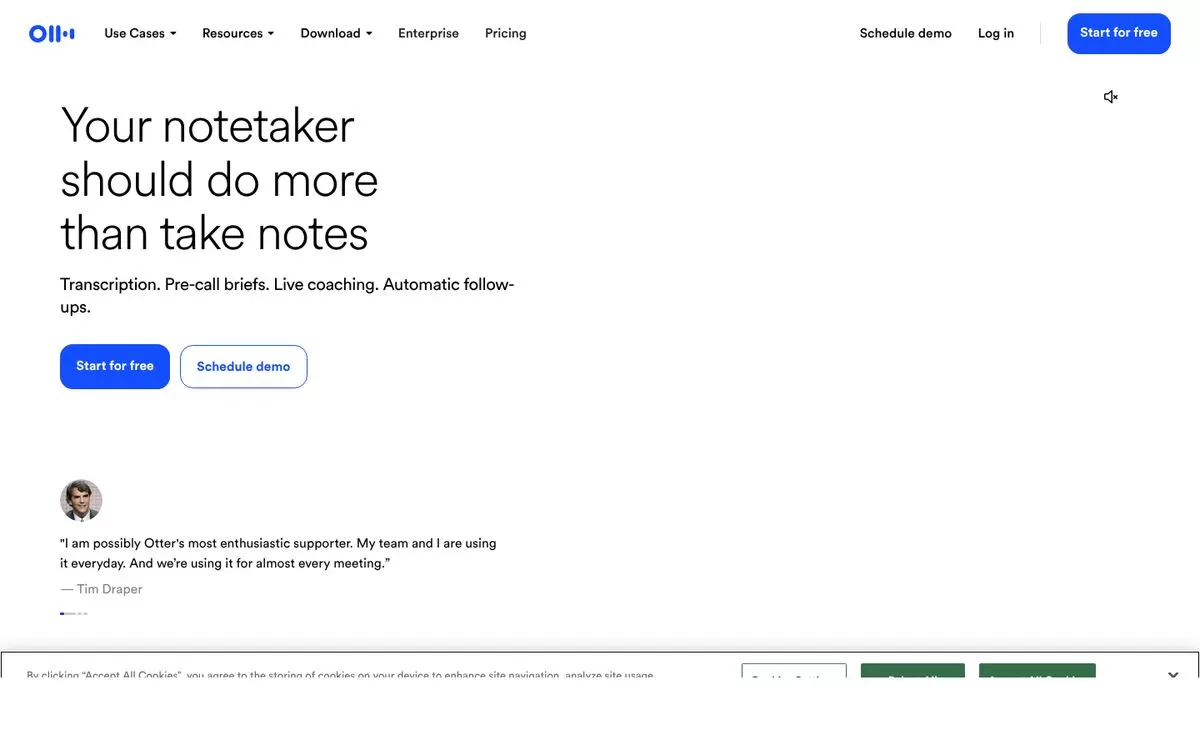This screenshot has height=750, width=1200.
Task: Expand the Use Cases menu
Action: (140, 33)
